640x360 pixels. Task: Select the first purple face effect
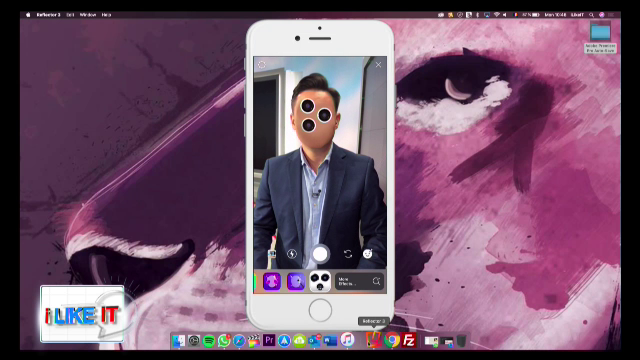coord(272,282)
